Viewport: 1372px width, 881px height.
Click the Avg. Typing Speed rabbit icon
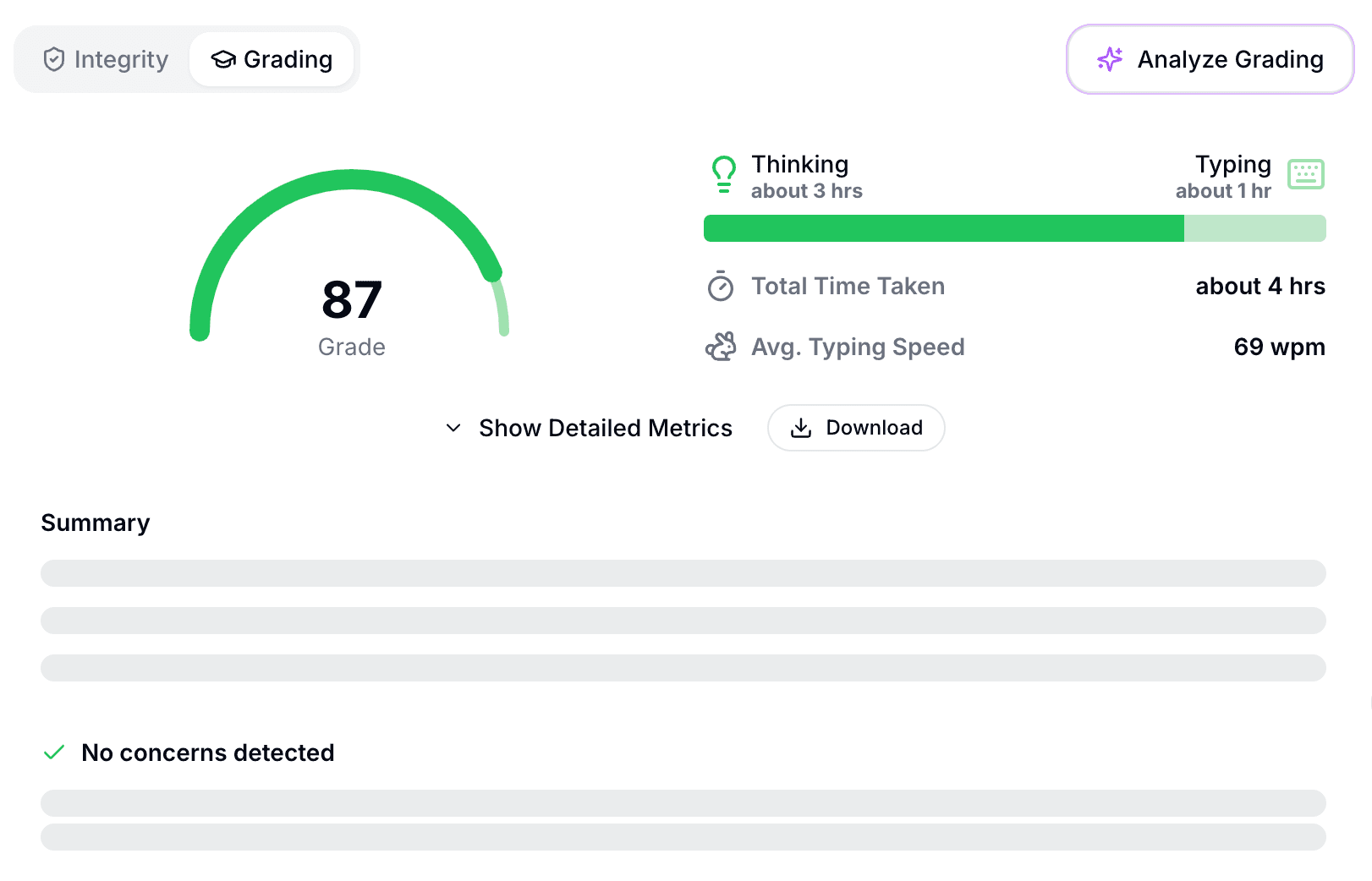pyautogui.click(x=721, y=347)
